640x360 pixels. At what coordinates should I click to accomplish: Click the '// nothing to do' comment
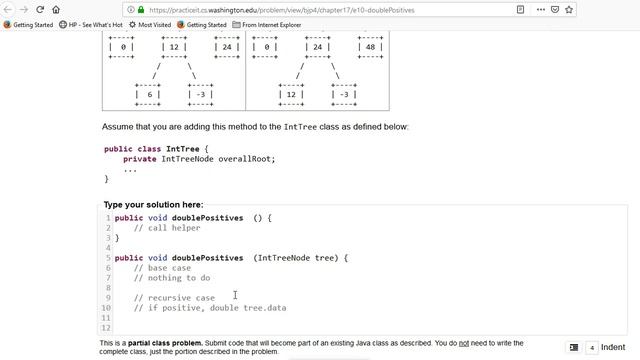172,278
